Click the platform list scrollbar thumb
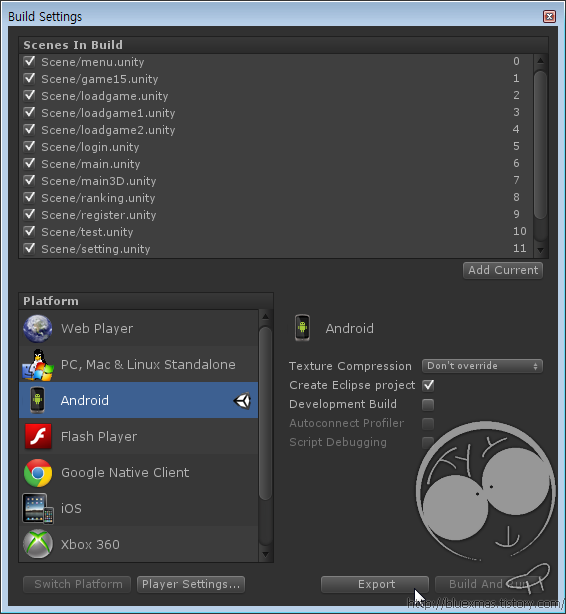This screenshot has height=614, width=566. [266, 414]
